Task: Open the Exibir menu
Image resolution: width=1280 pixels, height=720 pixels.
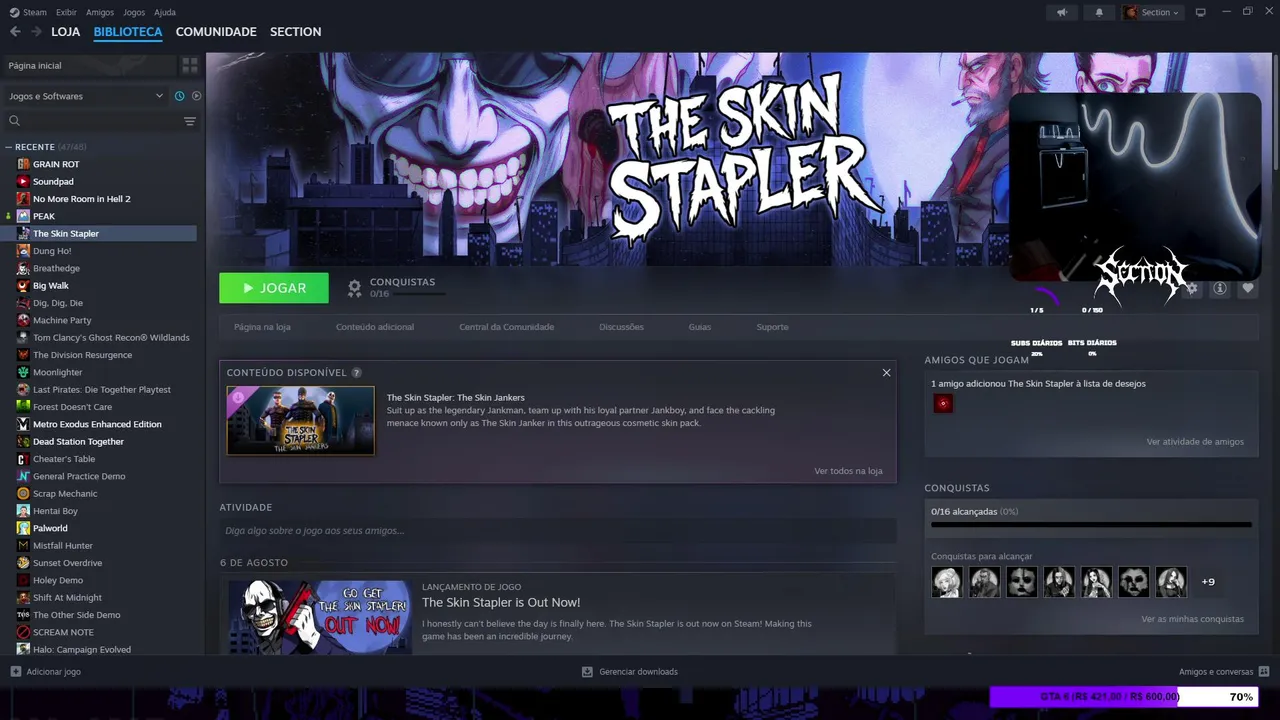Action: (x=66, y=12)
